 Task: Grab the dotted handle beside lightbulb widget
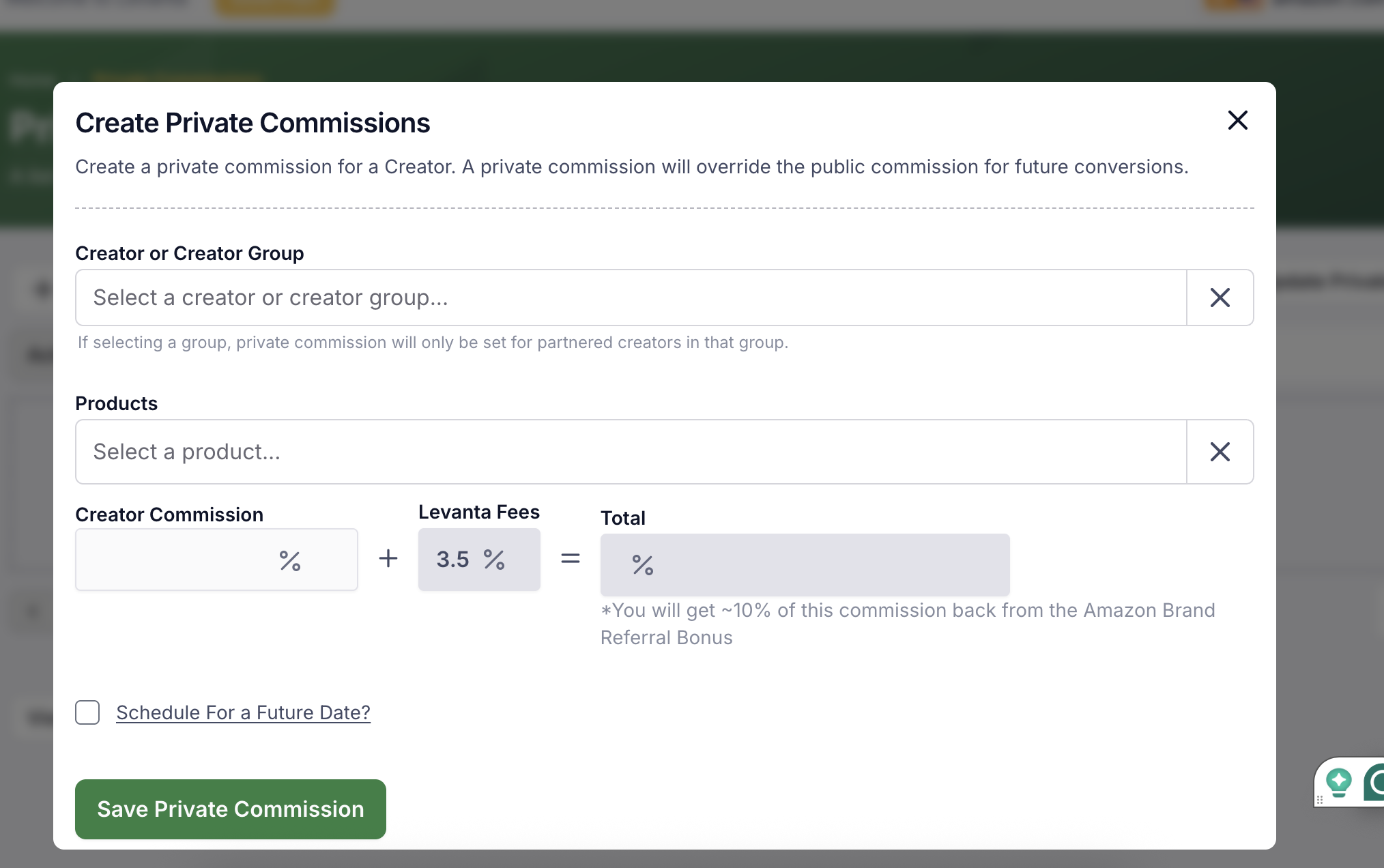(x=1319, y=800)
